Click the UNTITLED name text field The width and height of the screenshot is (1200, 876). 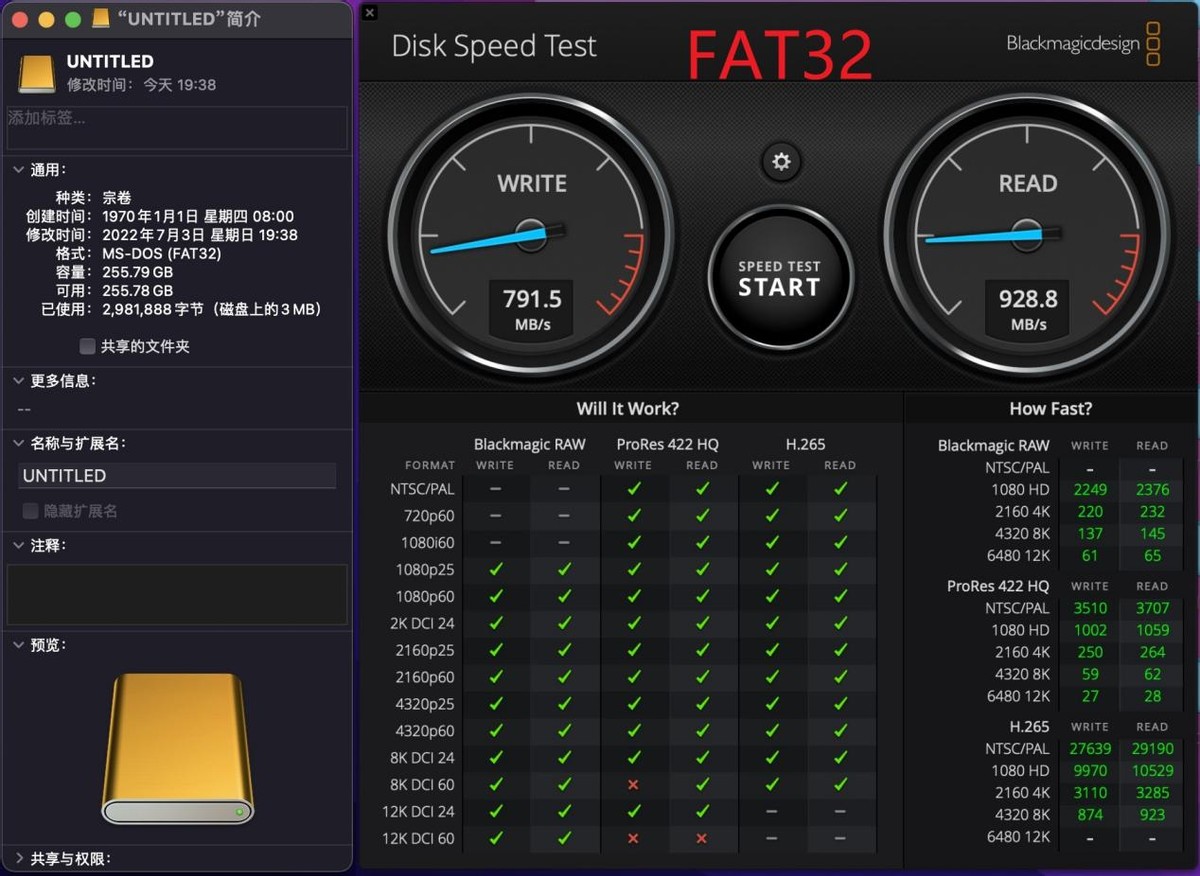[x=177, y=476]
